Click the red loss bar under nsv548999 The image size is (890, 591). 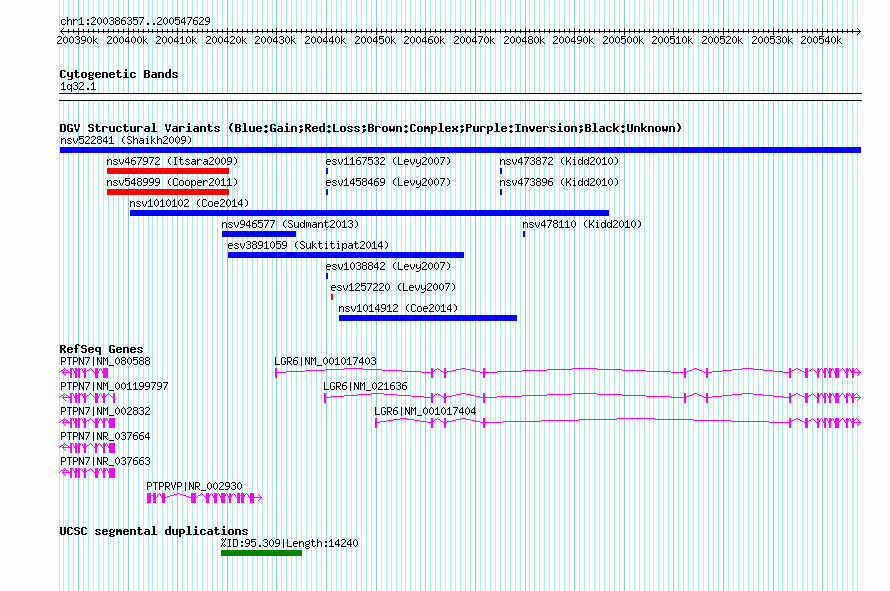click(x=168, y=192)
